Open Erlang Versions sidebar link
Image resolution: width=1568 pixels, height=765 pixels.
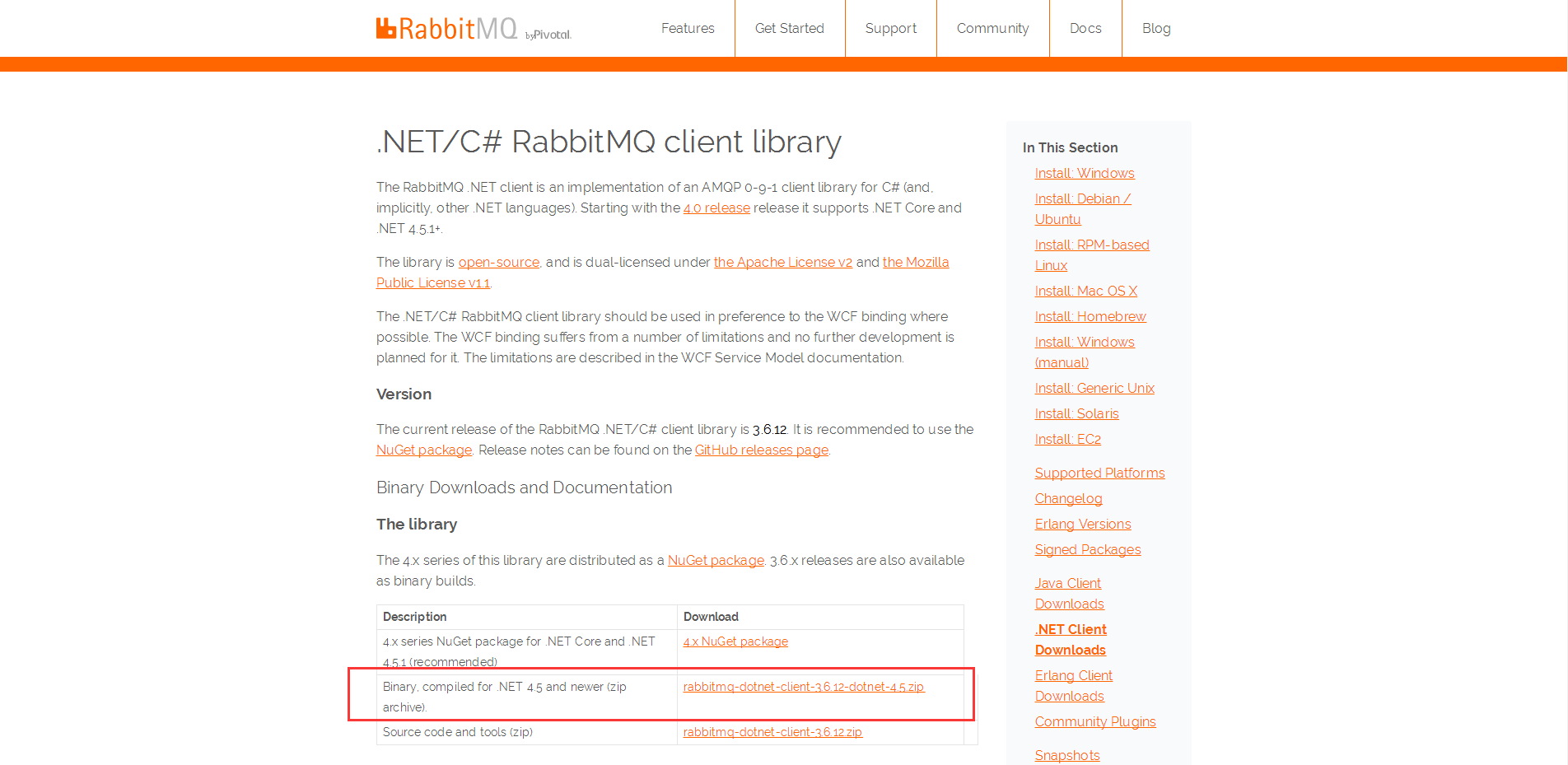click(x=1083, y=524)
